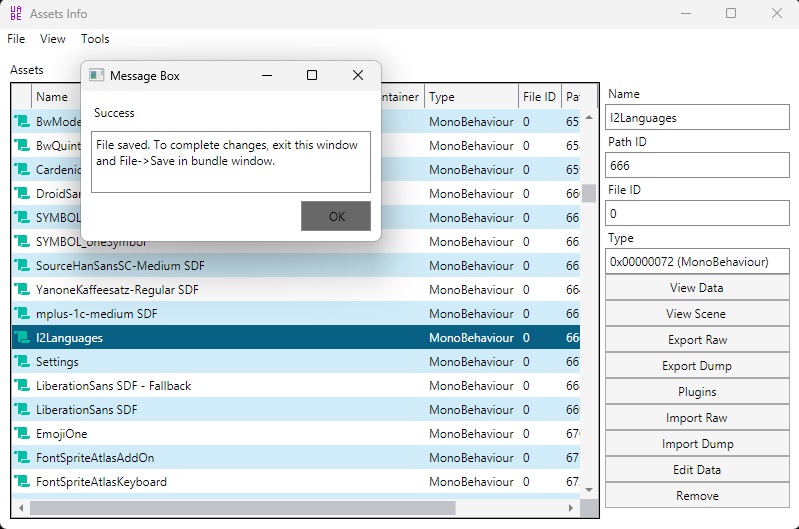Select the YanoneKaffeesatz-Regular SDF row
This screenshot has height=529, width=799.
tap(296, 289)
